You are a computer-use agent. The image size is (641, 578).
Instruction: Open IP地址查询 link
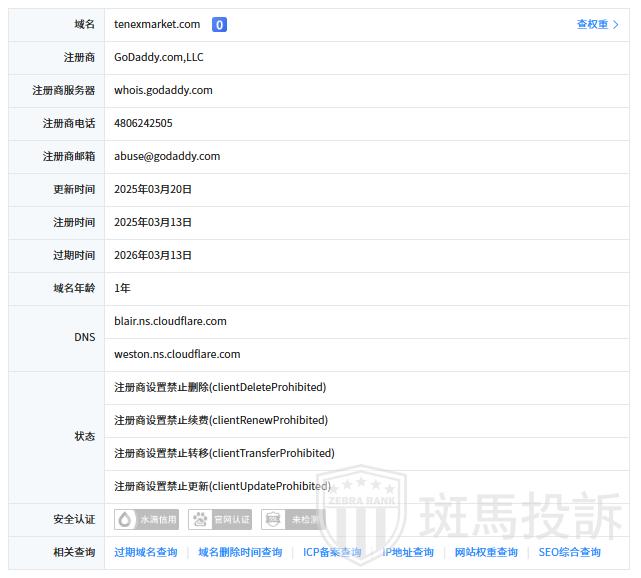click(x=408, y=552)
